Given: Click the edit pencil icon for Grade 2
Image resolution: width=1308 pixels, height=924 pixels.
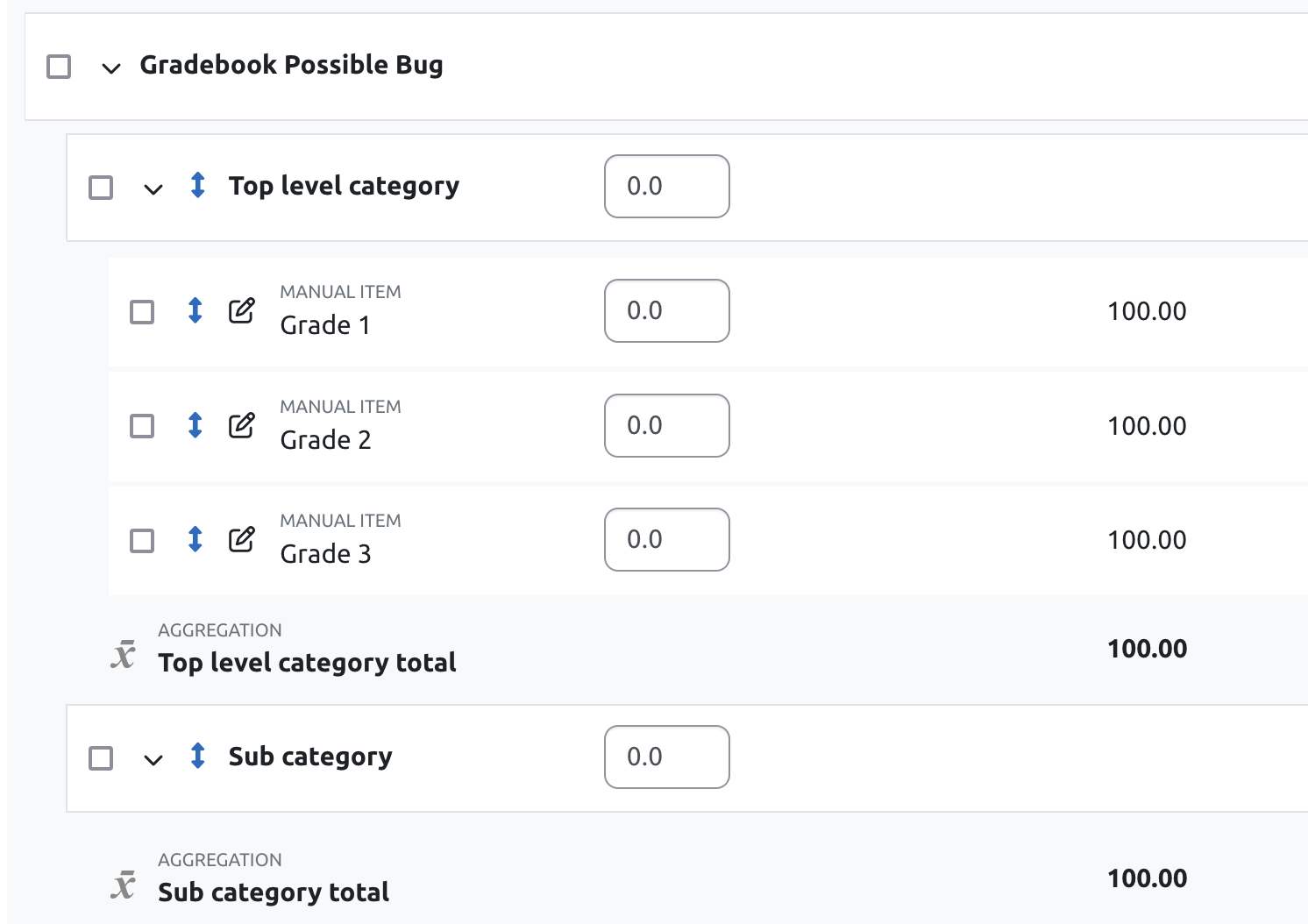Looking at the screenshot, I should pyautogui.click(x=242, y=425).
